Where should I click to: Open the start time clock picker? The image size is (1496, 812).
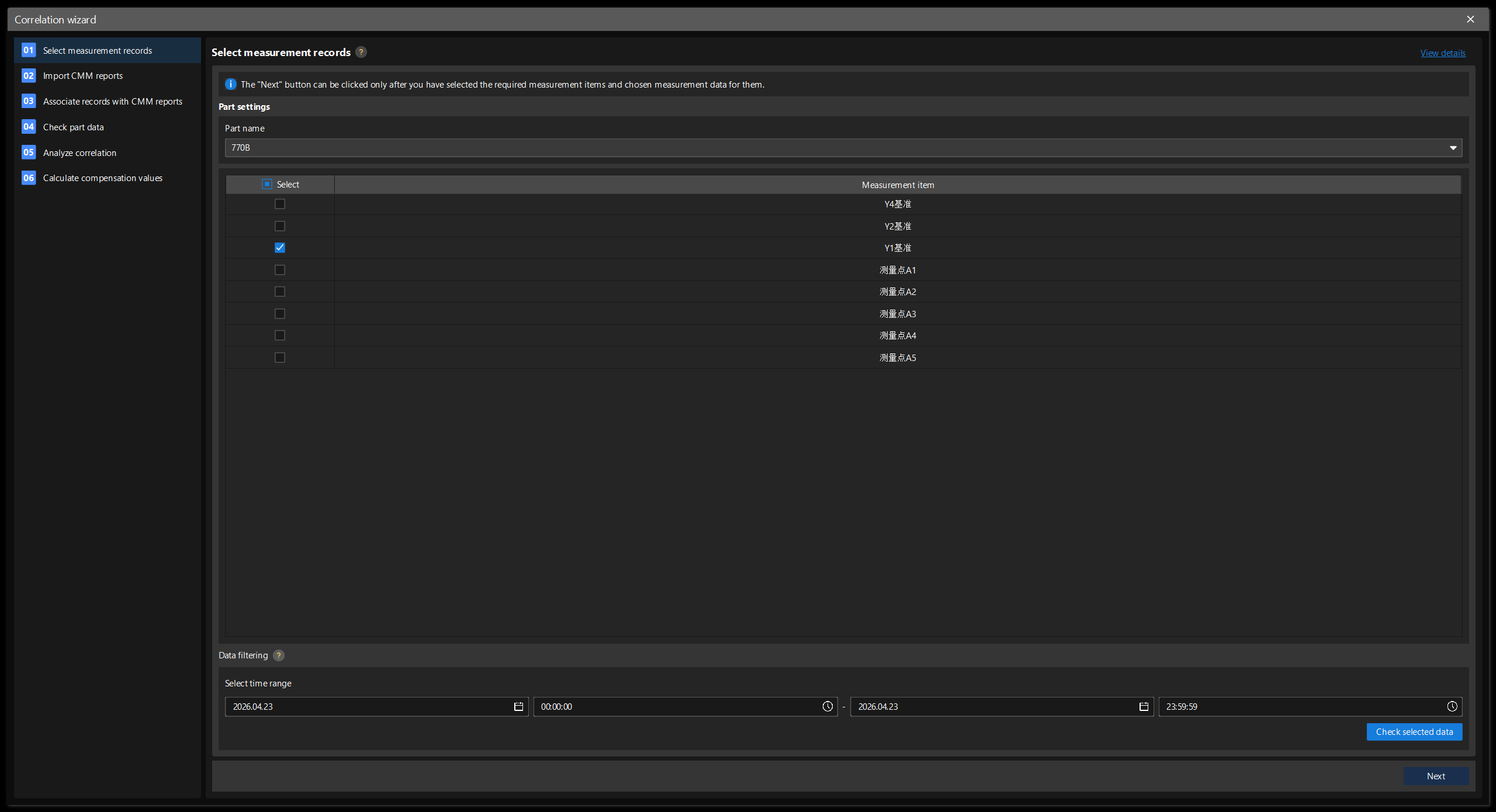(x=827, y=707)
